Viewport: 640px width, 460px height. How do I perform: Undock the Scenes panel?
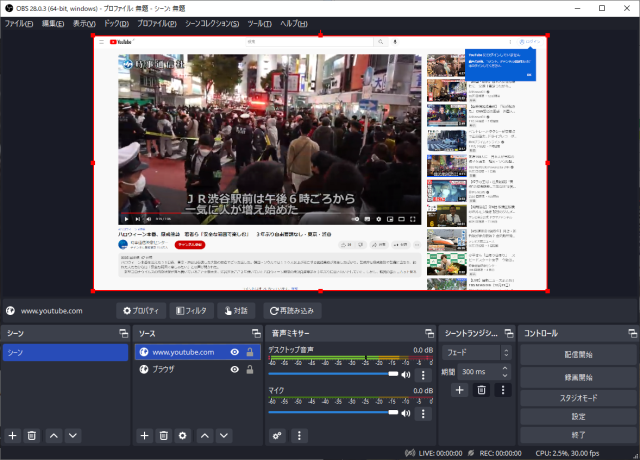pos(124,333)
